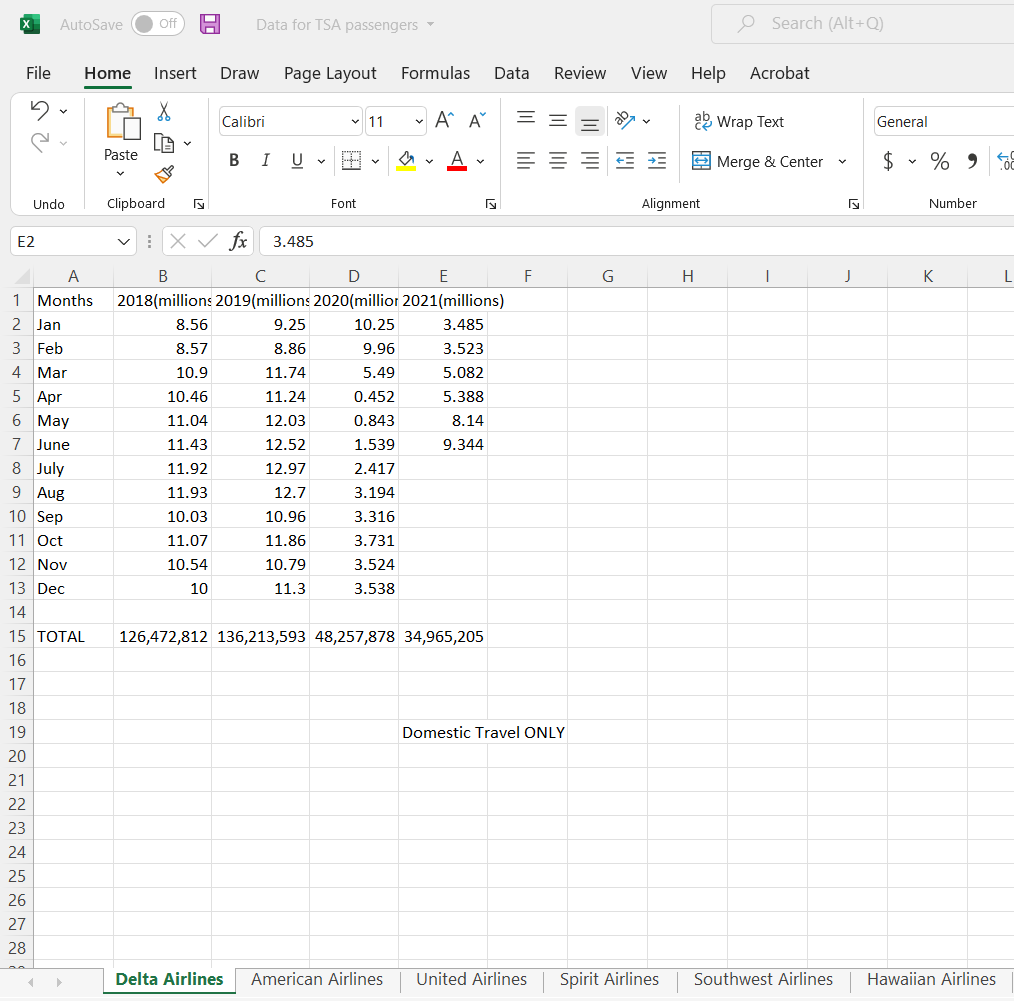Image resolution: width=1014 pixels, height=1001 pixels.
Task: Open Font settings dialog launcher
Action: point(491,204)
